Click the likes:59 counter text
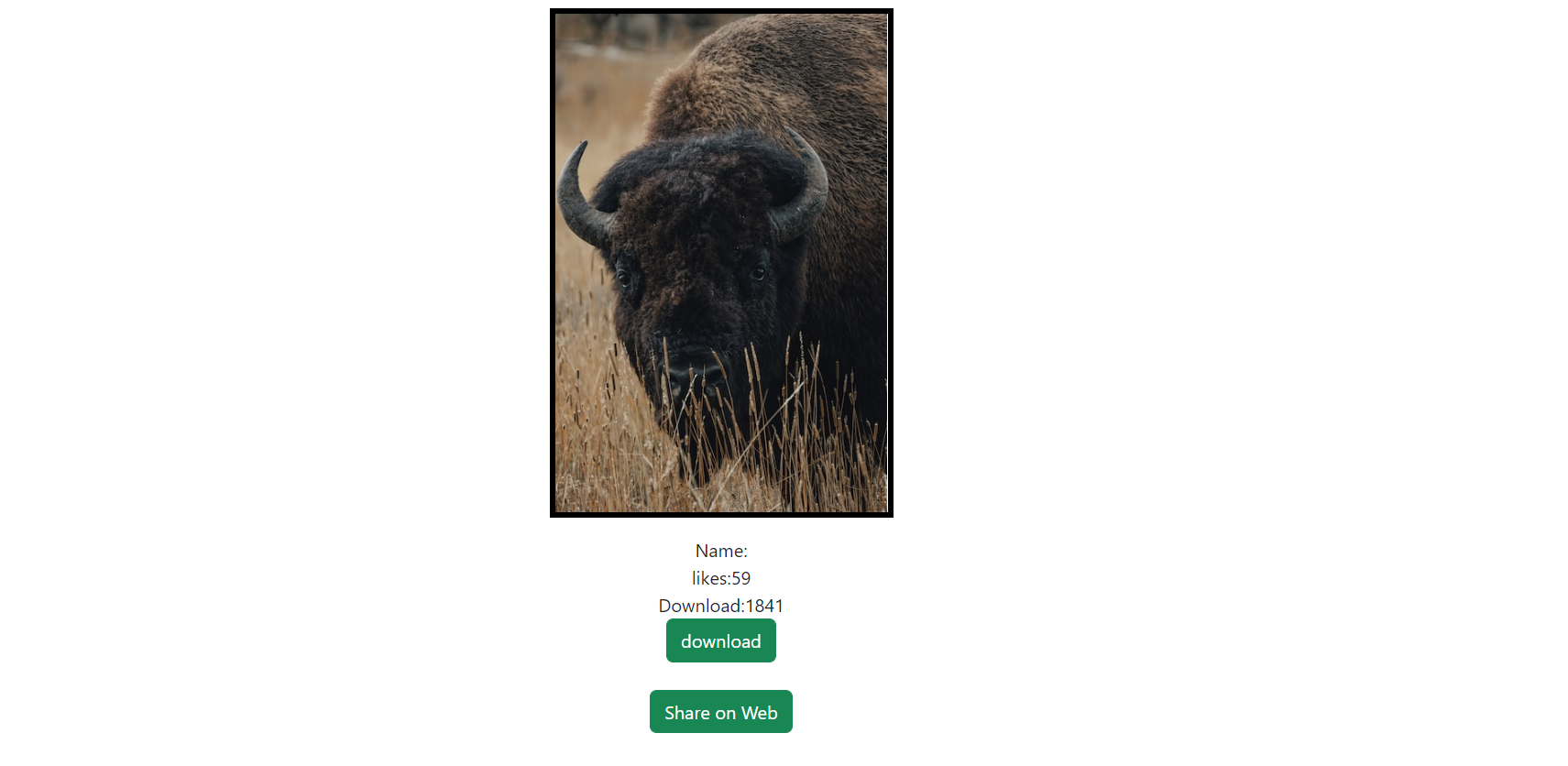Viewport: 1568px width, 766px height. click(x=721, y=578)
